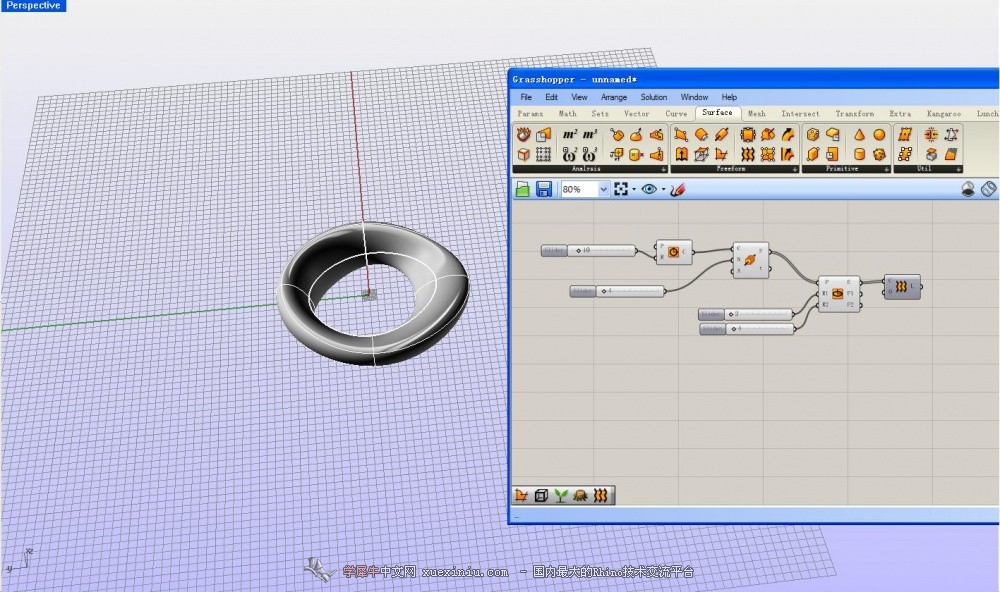Switch to the Transform tab

click(x=855, y=114)
